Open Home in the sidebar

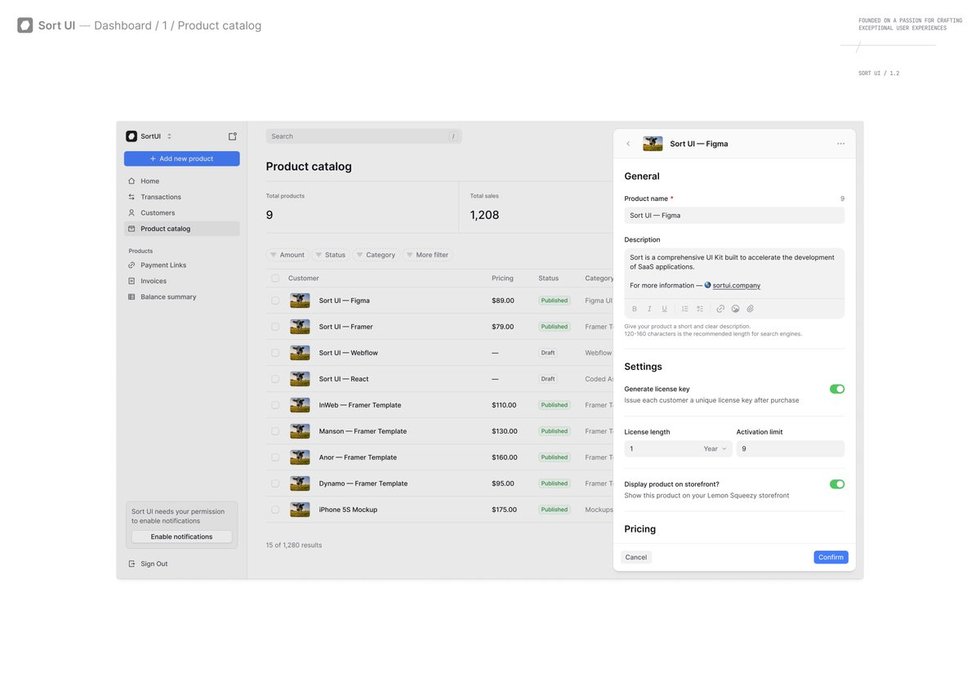click(182, 181)
